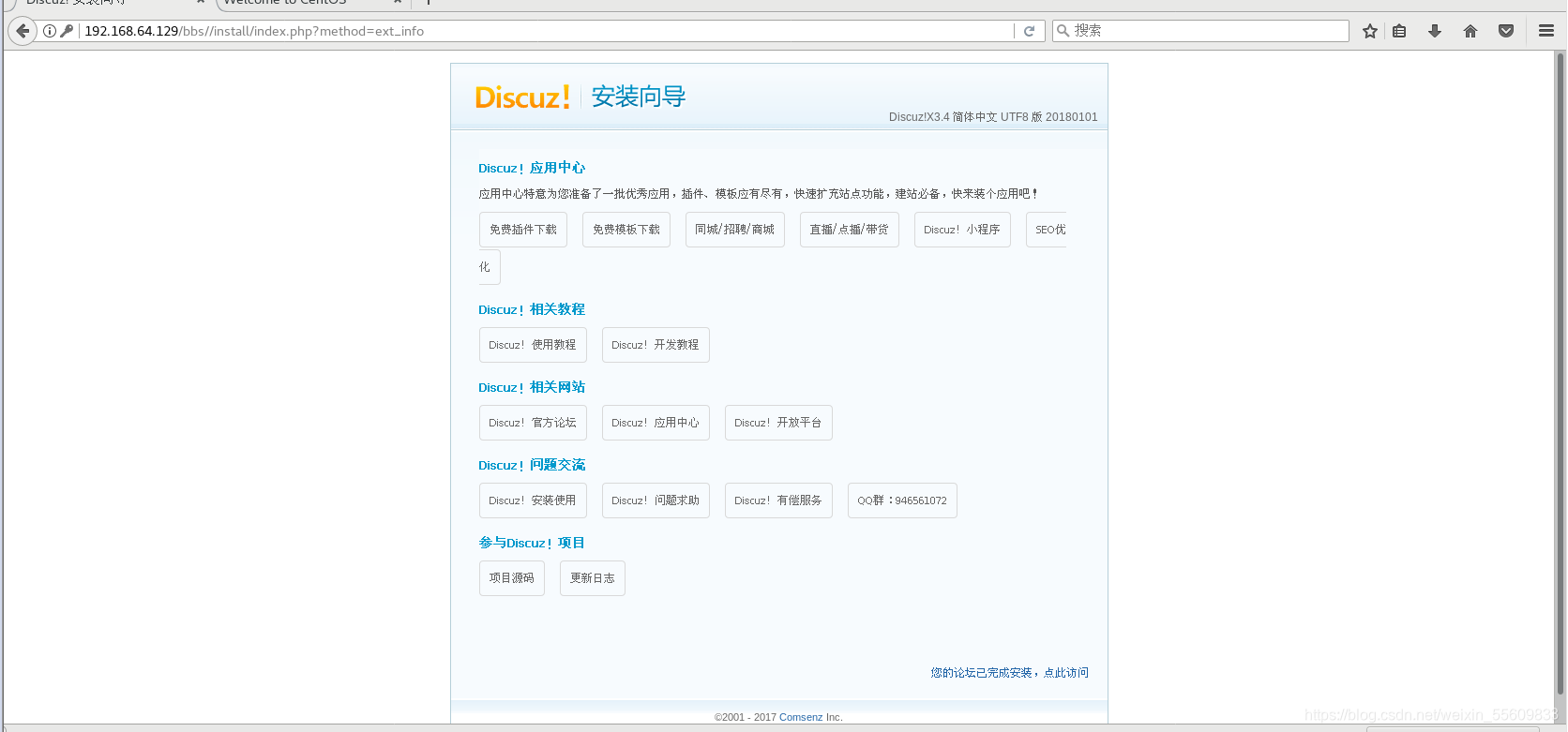The height and width of the screenshot is (732, 1568).
Task: Bookmark this page with the star icon
Action: 1370,31
